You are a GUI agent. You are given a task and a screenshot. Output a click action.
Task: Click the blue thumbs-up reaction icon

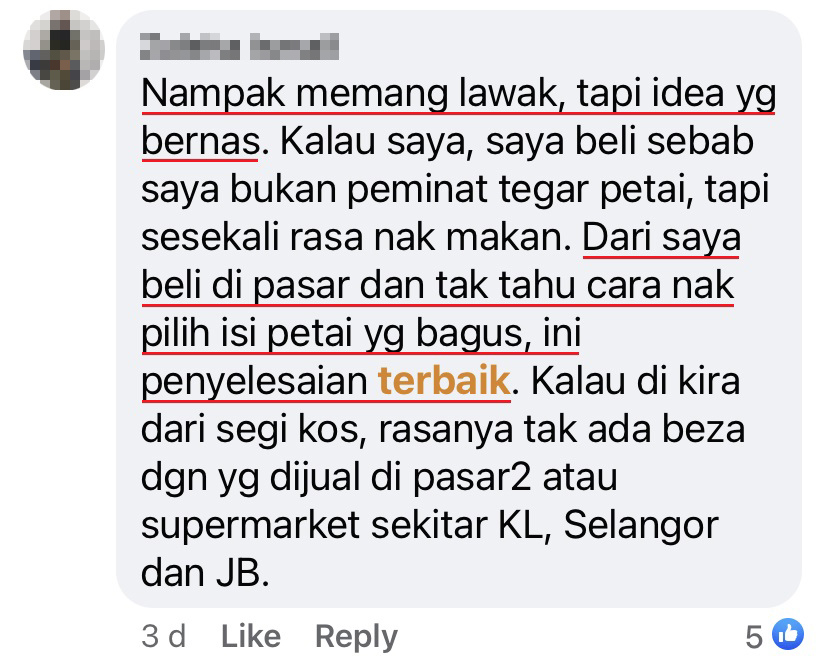point(788,633)
